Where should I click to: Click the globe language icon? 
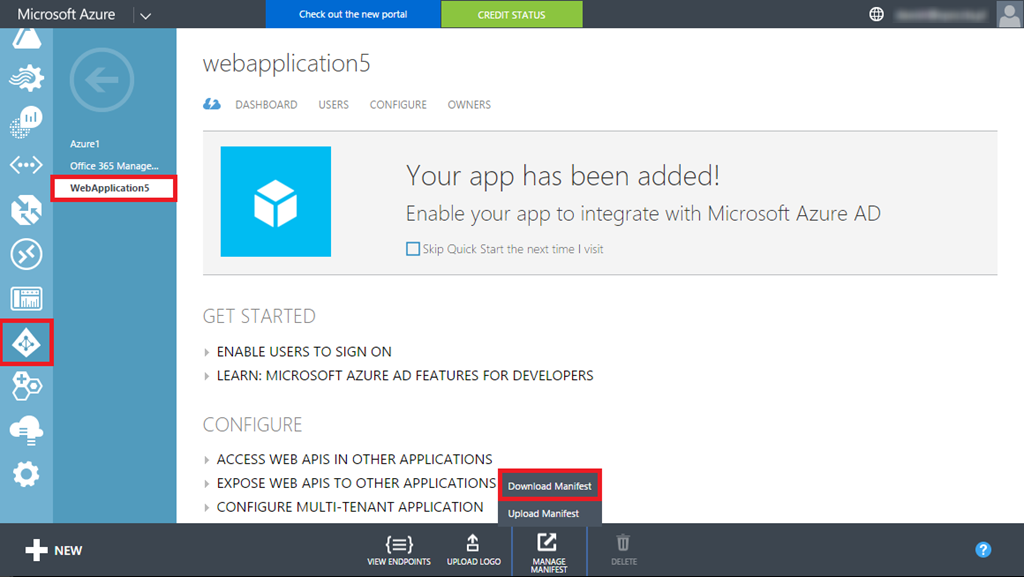[877, 14]
